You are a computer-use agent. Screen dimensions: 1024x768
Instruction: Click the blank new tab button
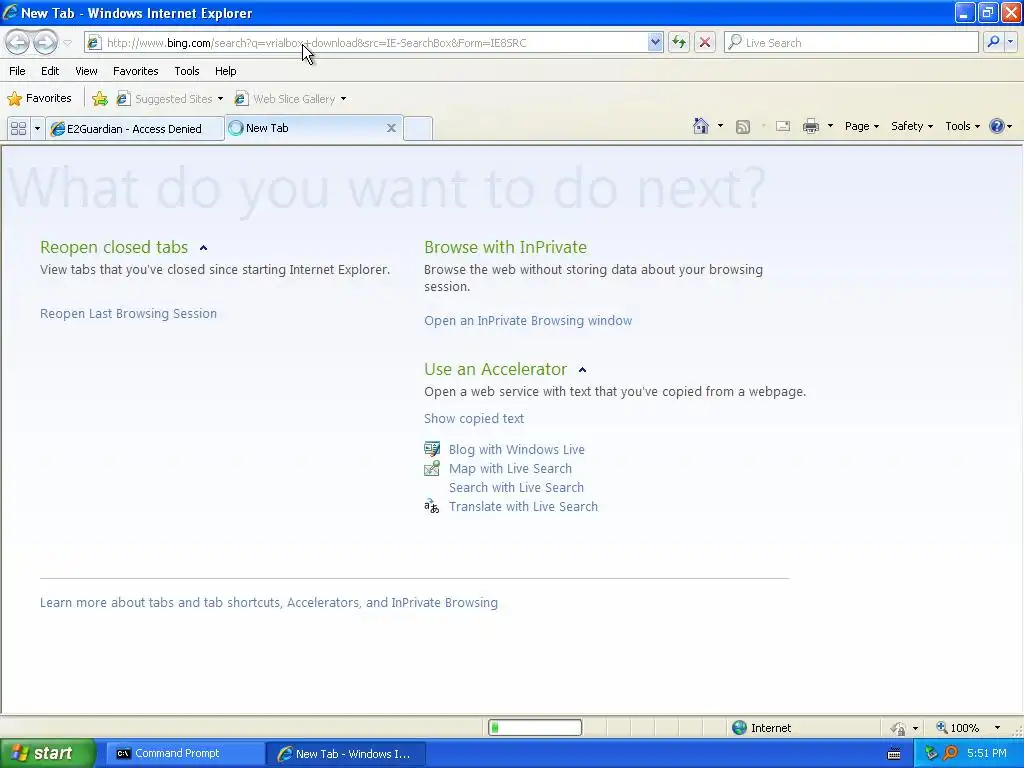pos(418,128)
